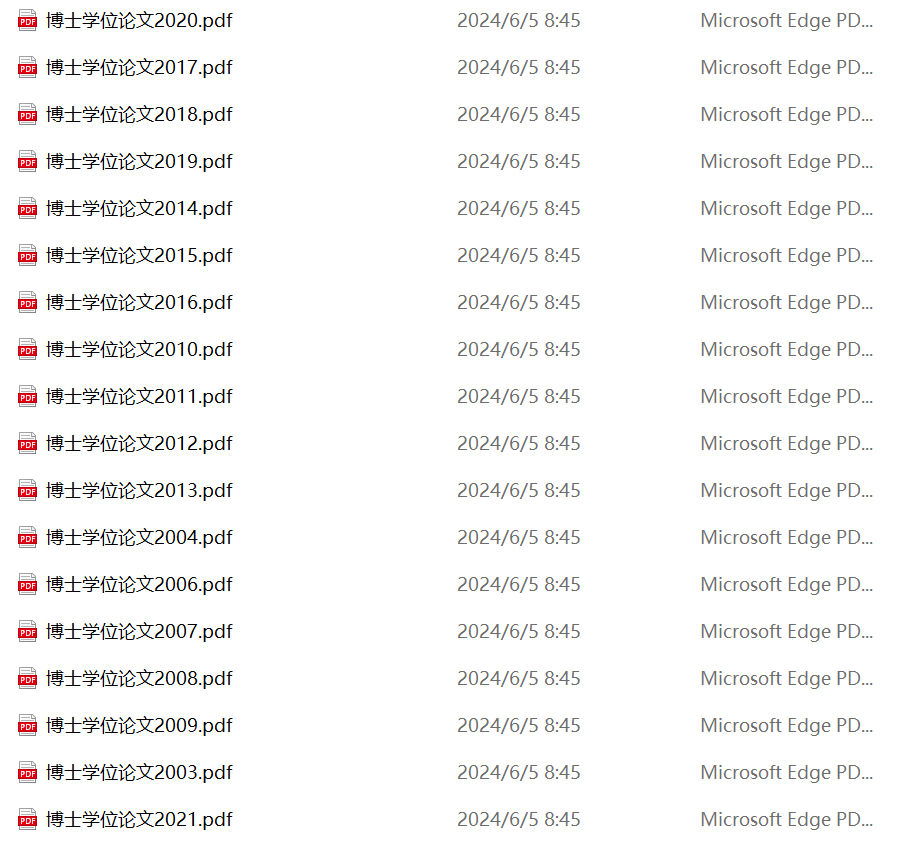Click the PDF icon next to 博士学位论文2013.pdf
904x841 pixels.
point(27,491)
